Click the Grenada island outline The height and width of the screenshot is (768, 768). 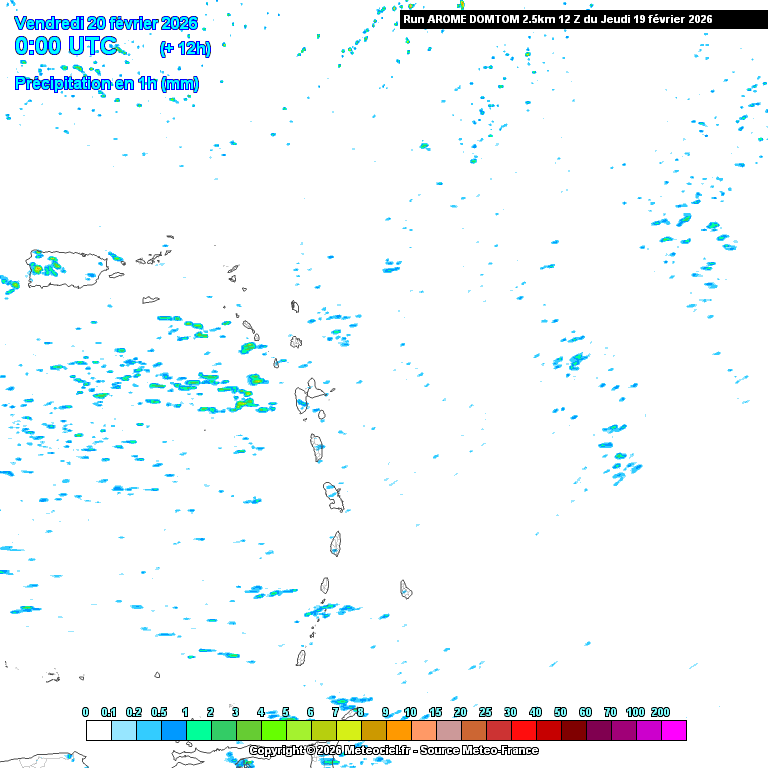[300, 657]
